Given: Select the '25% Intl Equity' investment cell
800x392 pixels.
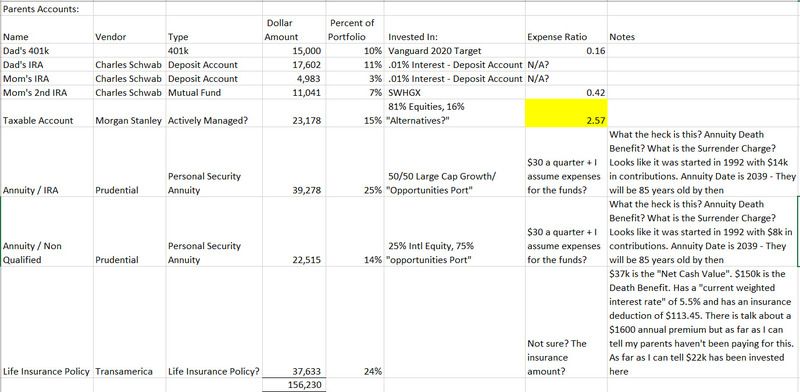Looking at the screenshot, I should coord(455,232).
